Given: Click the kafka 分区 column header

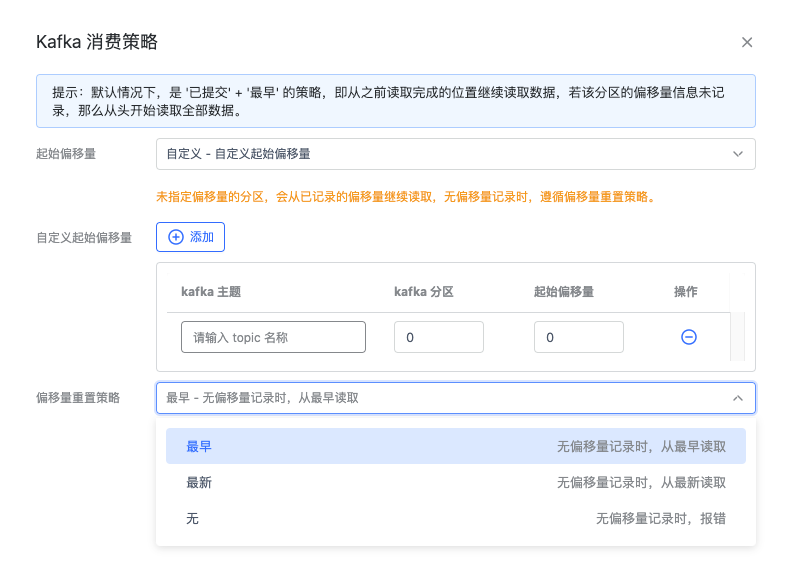Looking at the screenshot, I should pyautogui.click(x=424, y=292).
